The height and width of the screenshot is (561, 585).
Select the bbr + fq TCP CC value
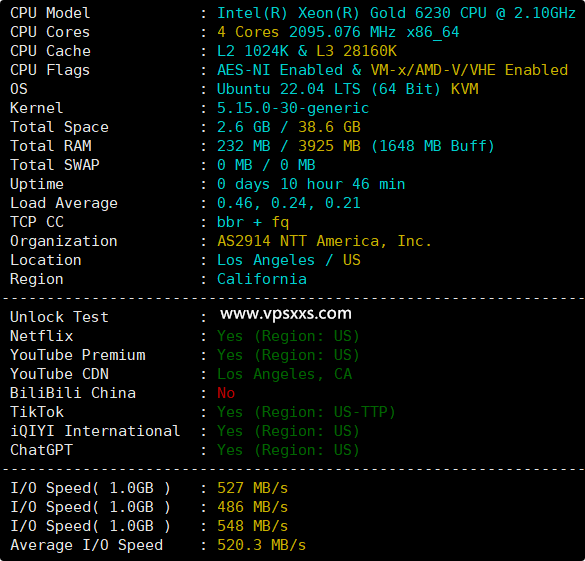(253, 222)
